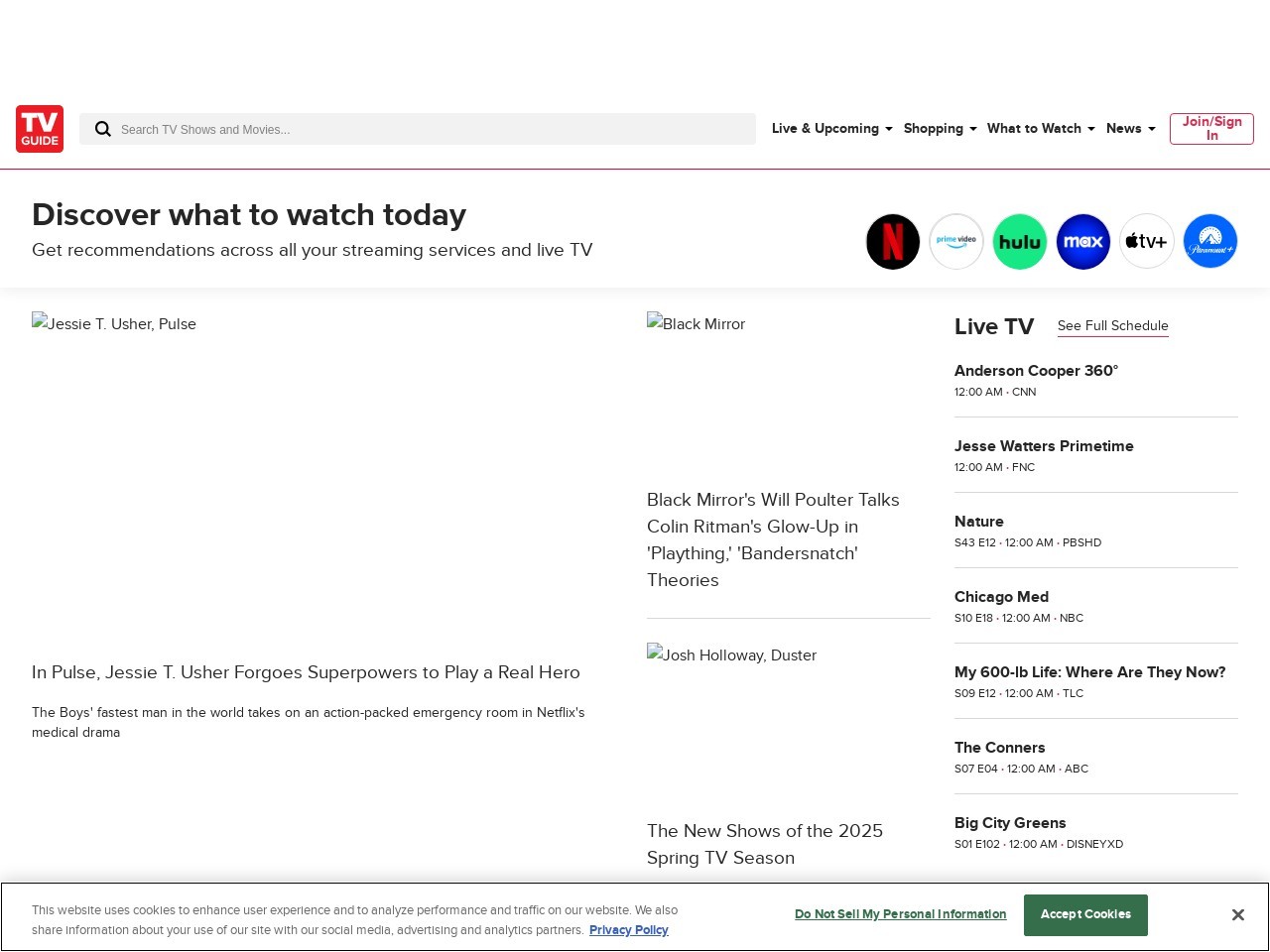Expand the News menu
The image size is (1270, 952).
[x=1130, y=129]
